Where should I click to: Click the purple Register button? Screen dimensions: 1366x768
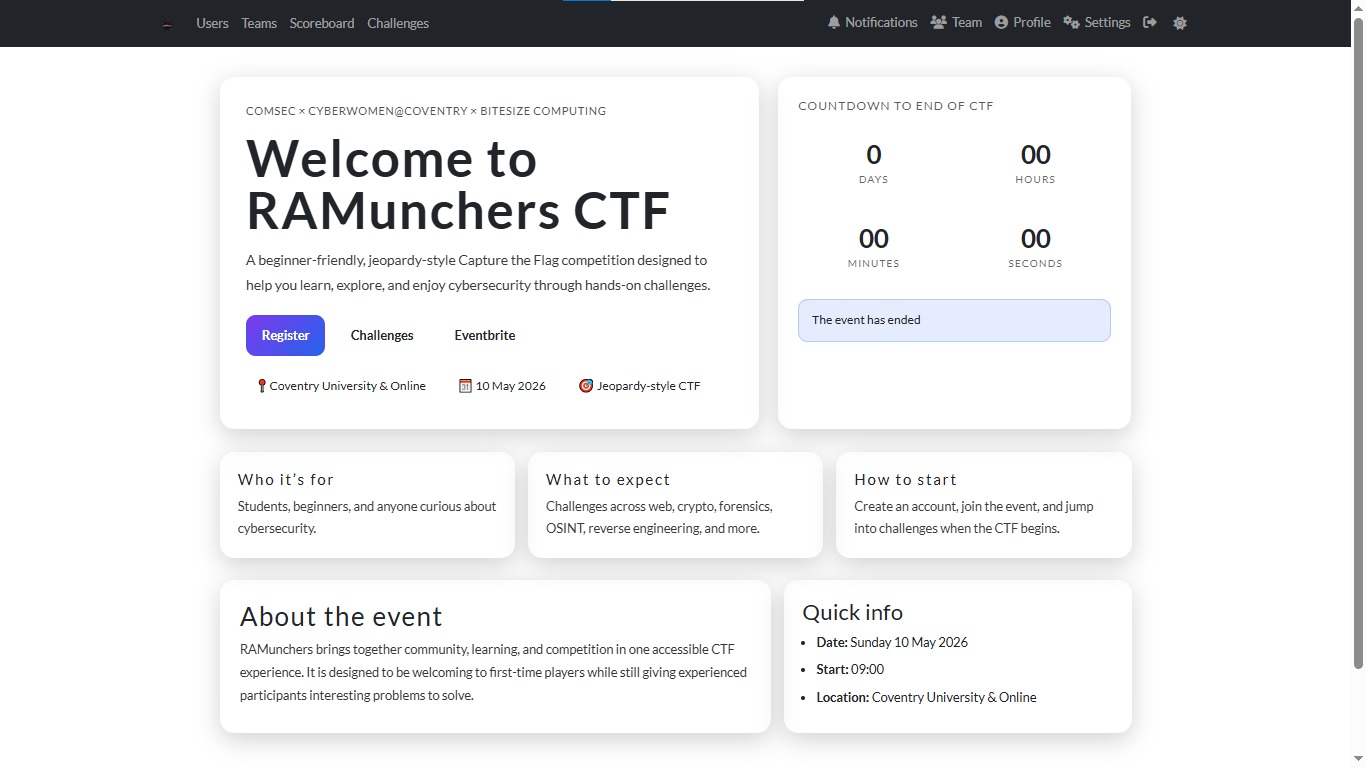[x=285, y=335]
